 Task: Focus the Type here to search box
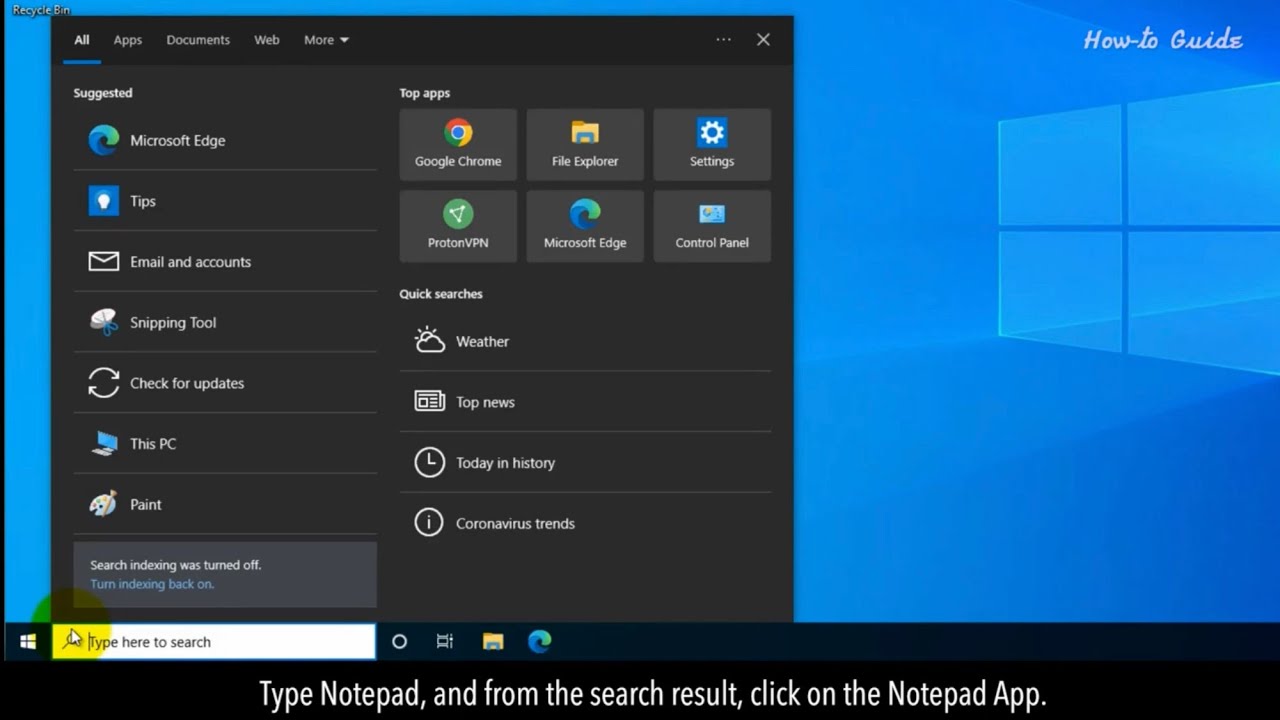pos(214,642)
